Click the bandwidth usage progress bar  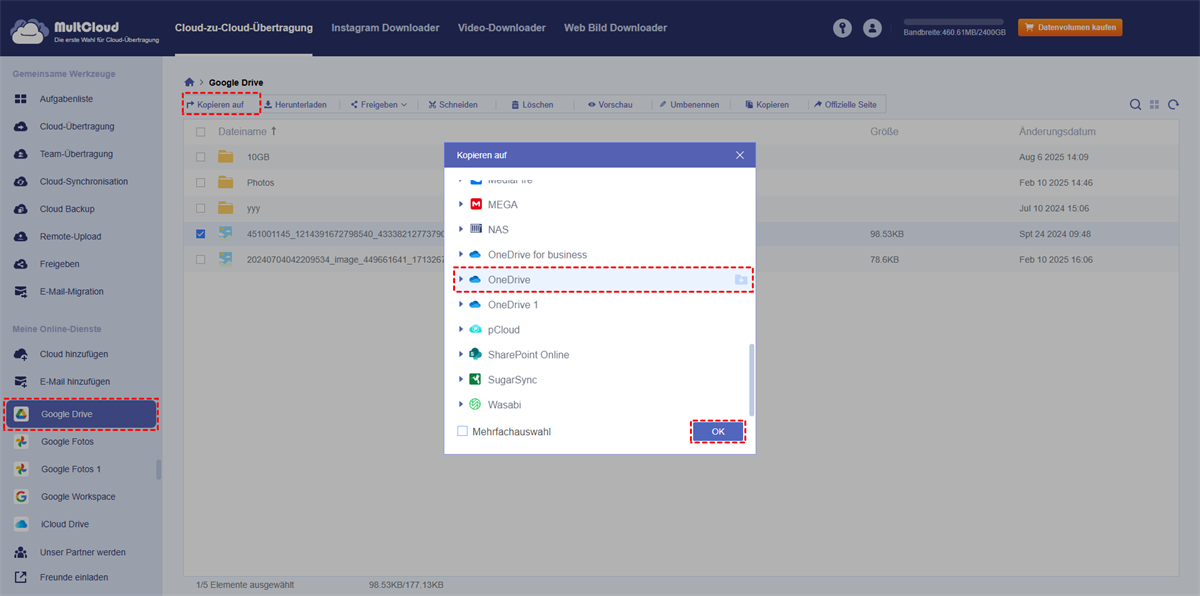tap(955, 20)
